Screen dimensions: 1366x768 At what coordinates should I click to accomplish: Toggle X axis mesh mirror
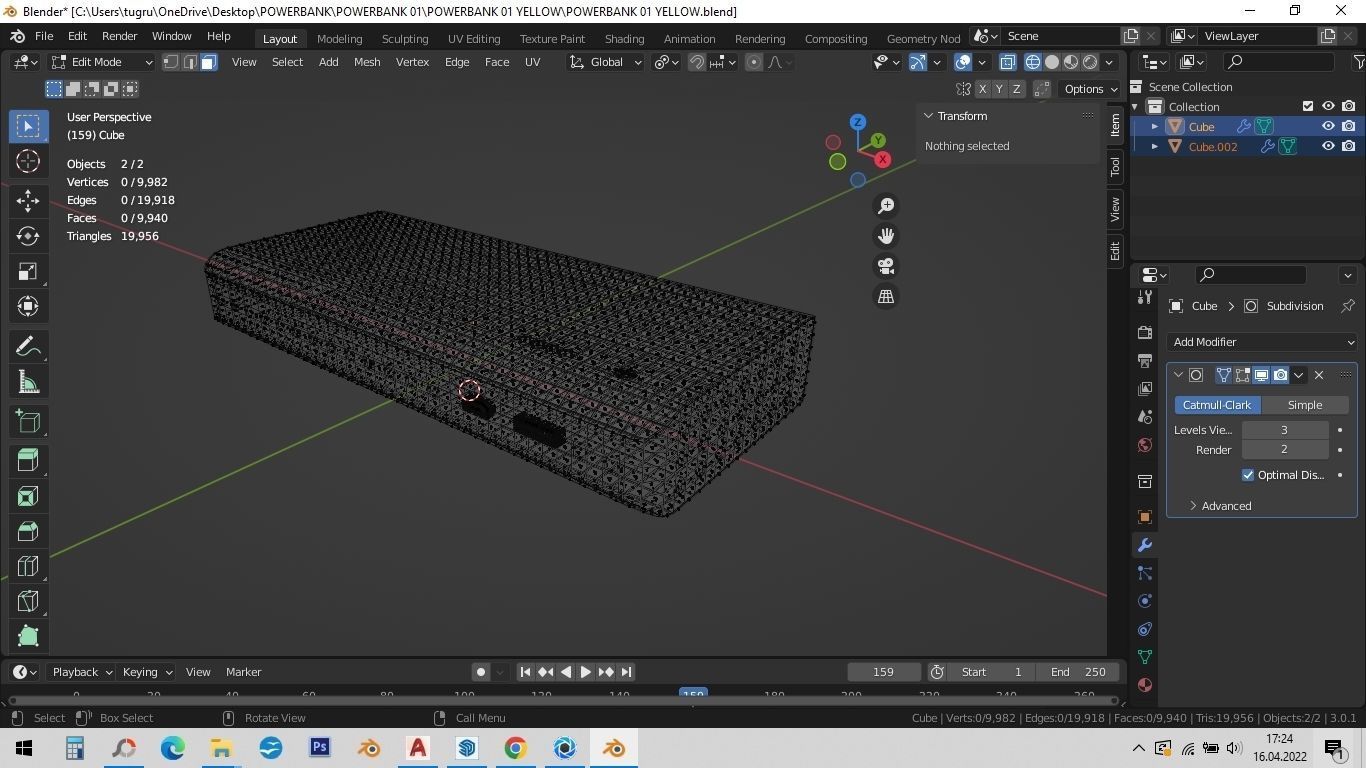[x=982, y=89]
